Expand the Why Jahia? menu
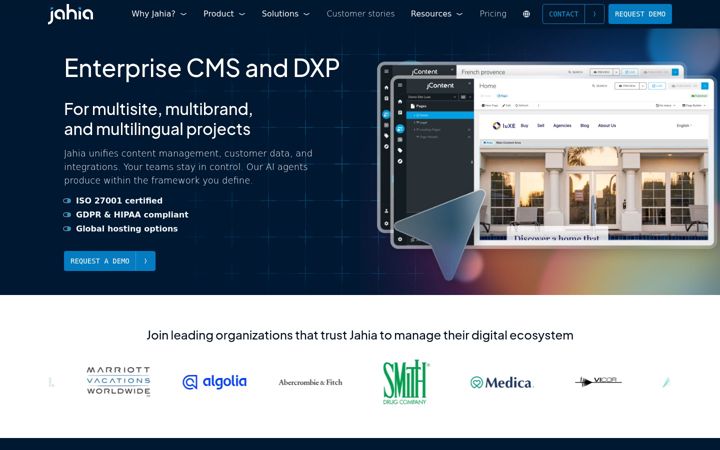 (159, 14)
